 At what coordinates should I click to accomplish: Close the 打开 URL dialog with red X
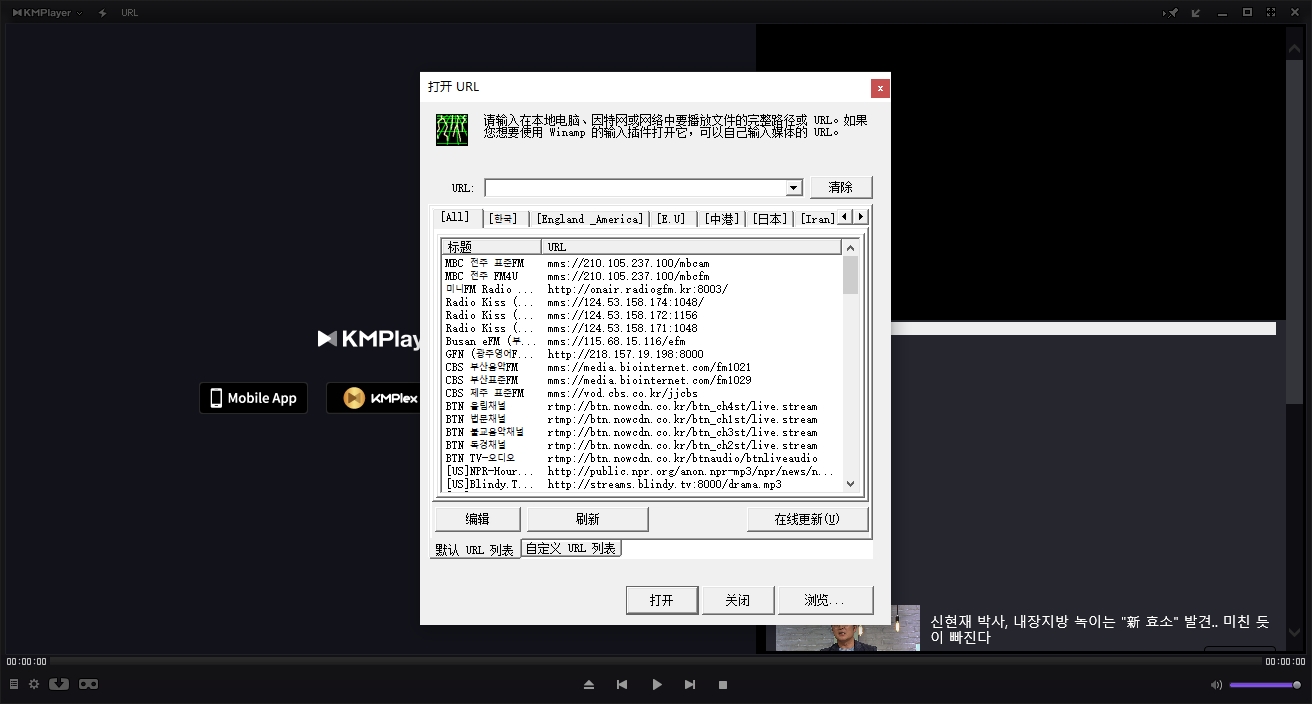click(880, 88)
